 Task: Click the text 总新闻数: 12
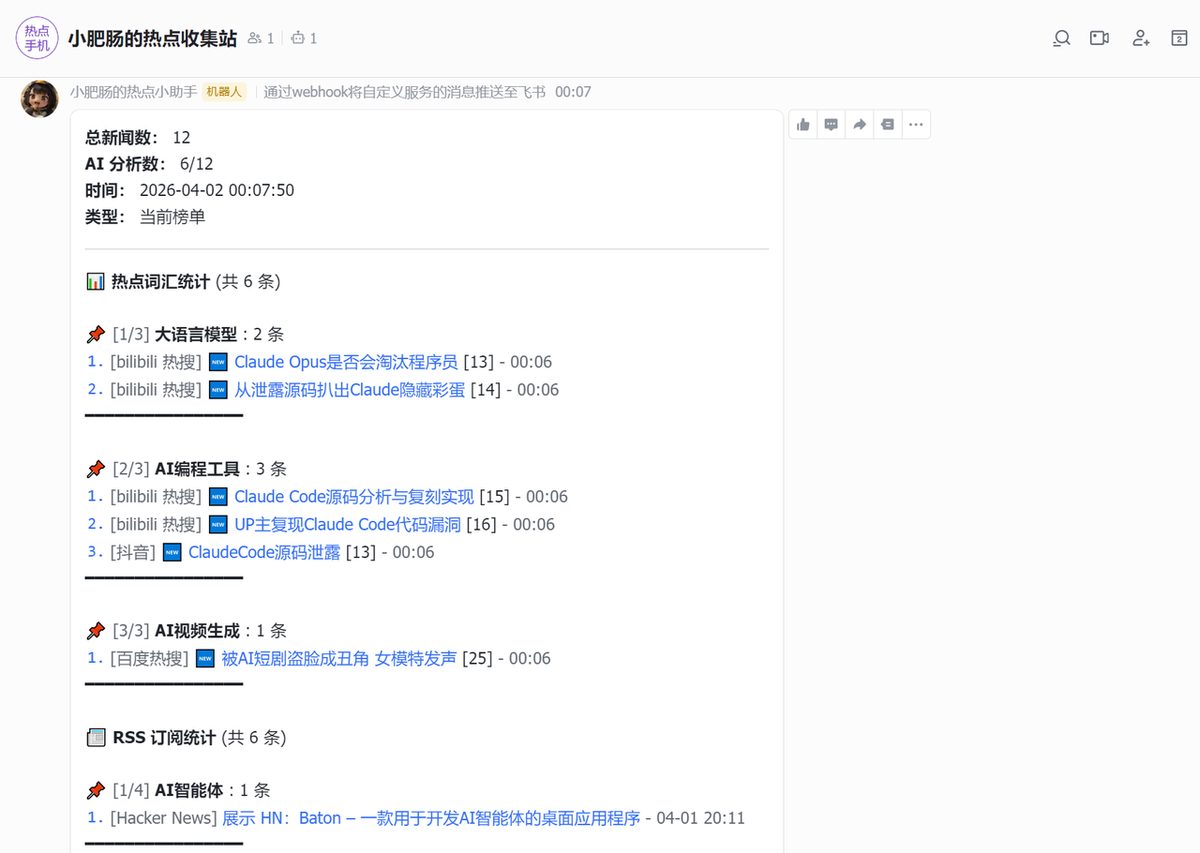(138, 138)
